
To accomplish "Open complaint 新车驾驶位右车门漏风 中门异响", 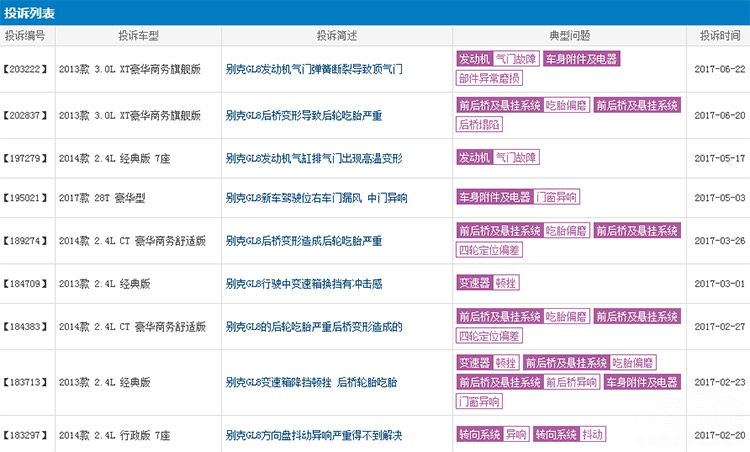I will tap(316, 198).
